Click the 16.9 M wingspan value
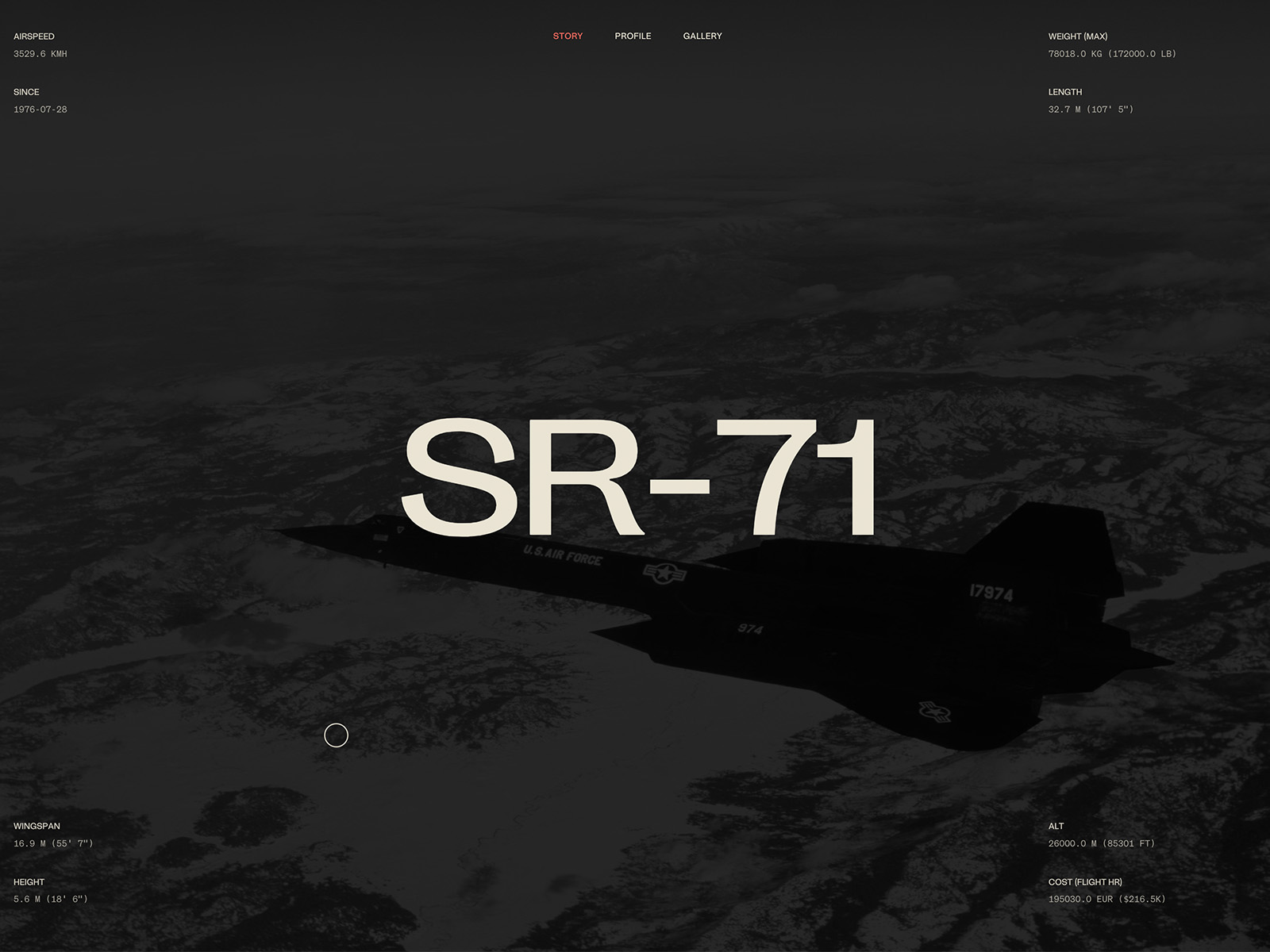Screen dimensions: 1270x952 (x=53, y=843)
